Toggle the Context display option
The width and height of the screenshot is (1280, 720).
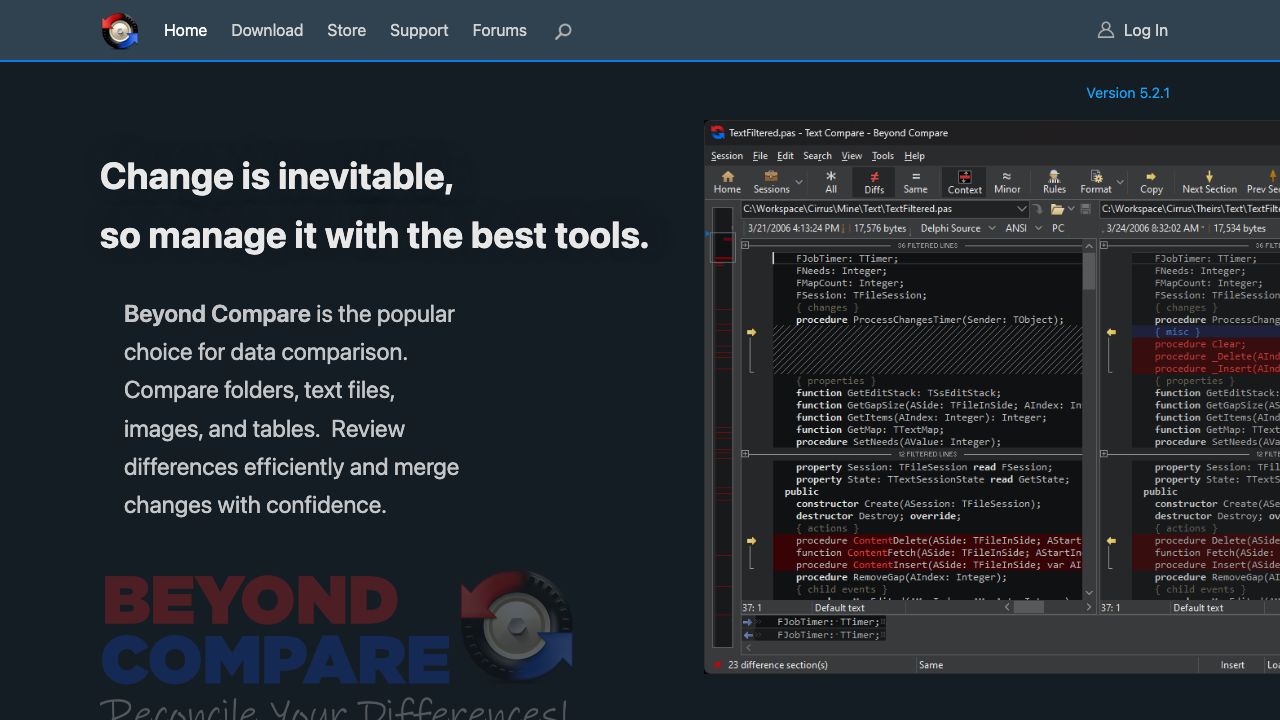point(964,182)
